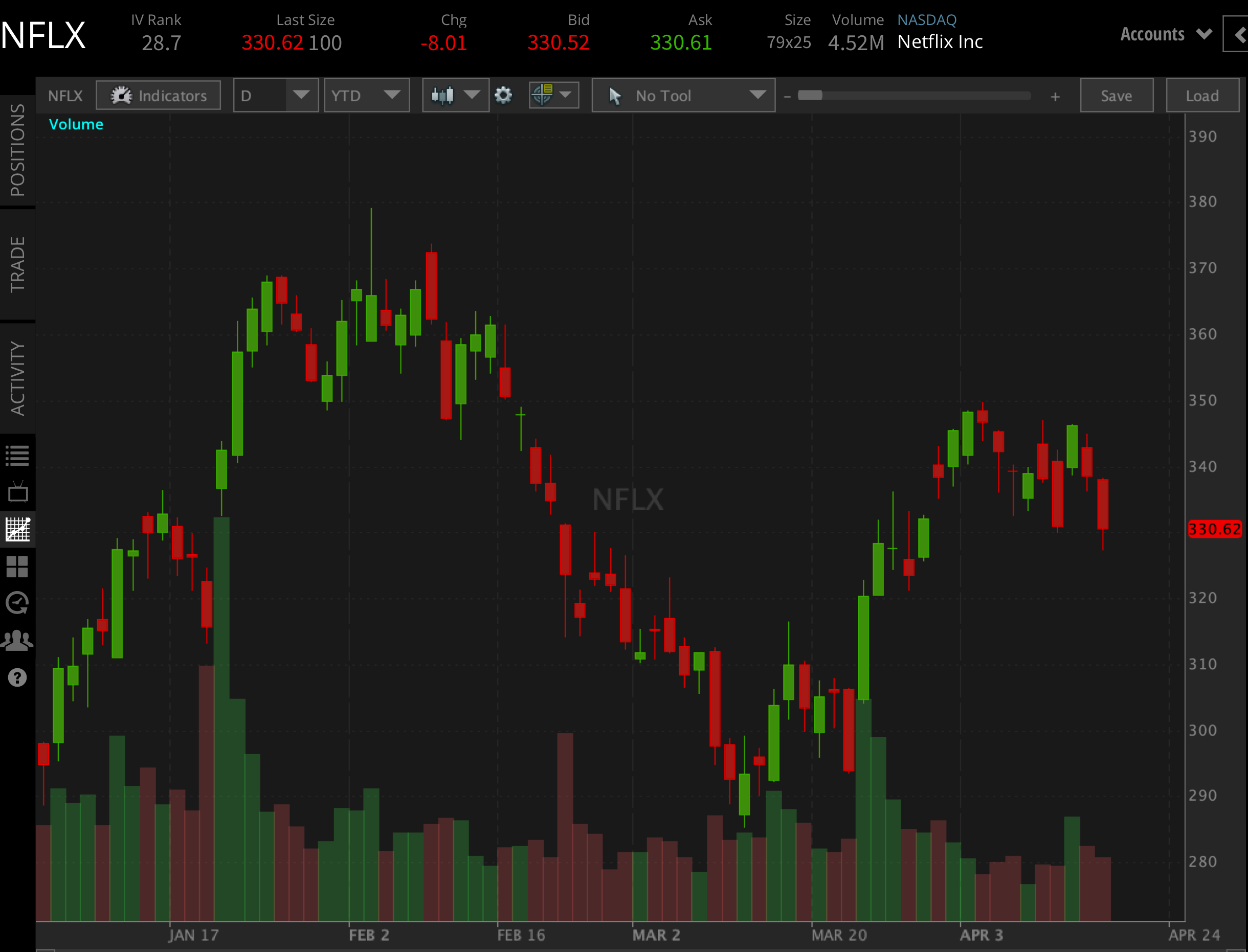Open the help question mark icon
1248x952 pixels.
pos(17,677)
